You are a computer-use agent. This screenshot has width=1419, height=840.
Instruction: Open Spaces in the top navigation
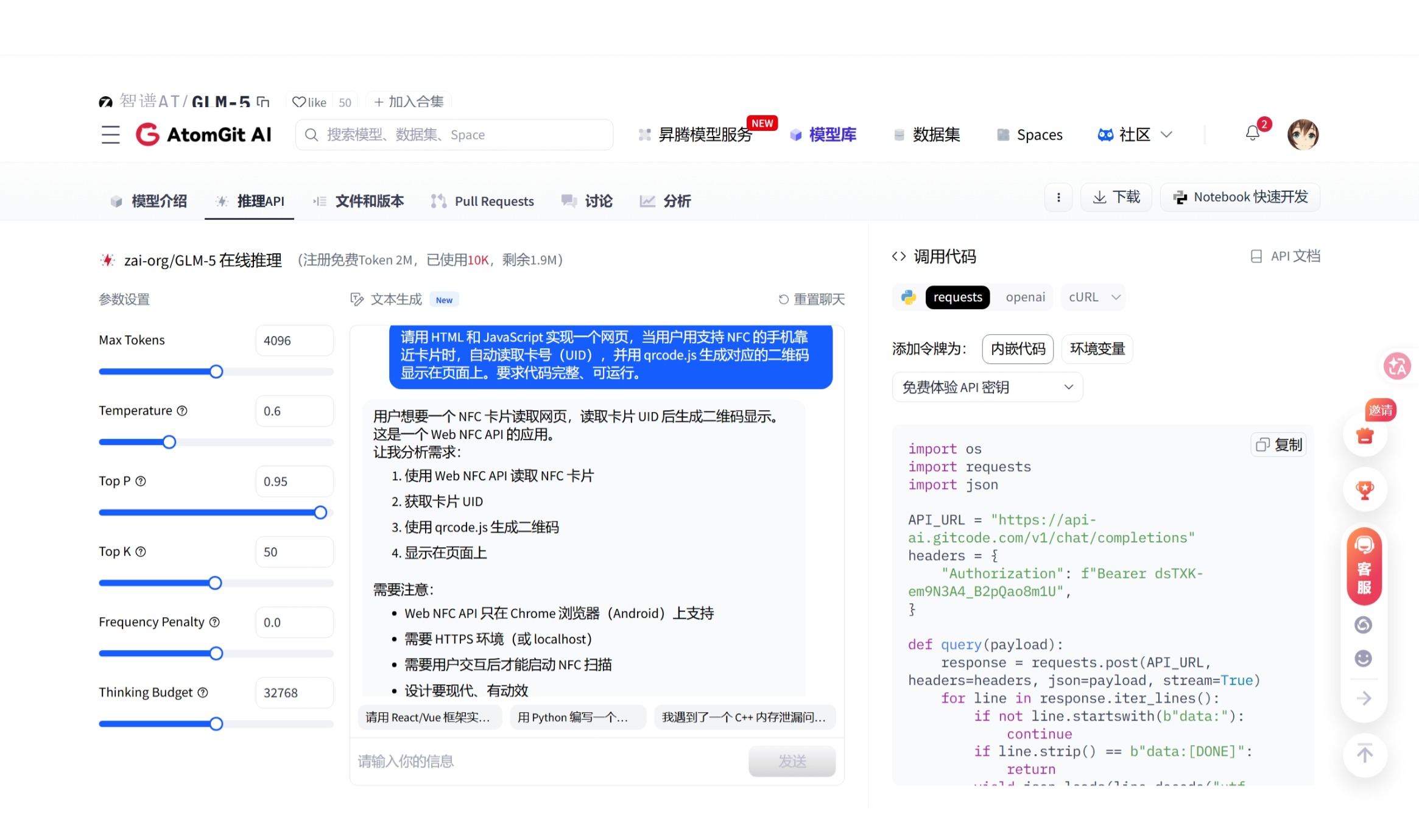(x=1030, y=135)
